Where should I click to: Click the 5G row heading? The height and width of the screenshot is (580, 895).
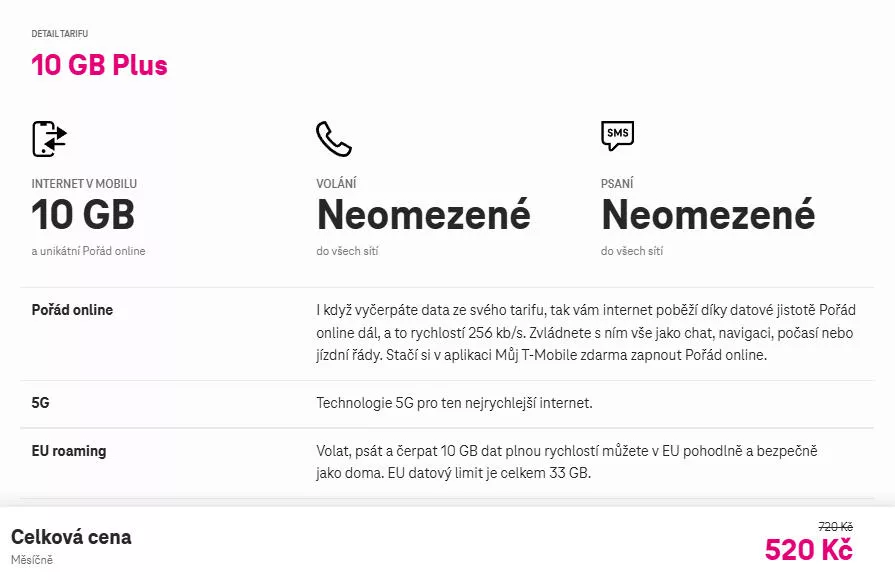(x=41, y=403)
